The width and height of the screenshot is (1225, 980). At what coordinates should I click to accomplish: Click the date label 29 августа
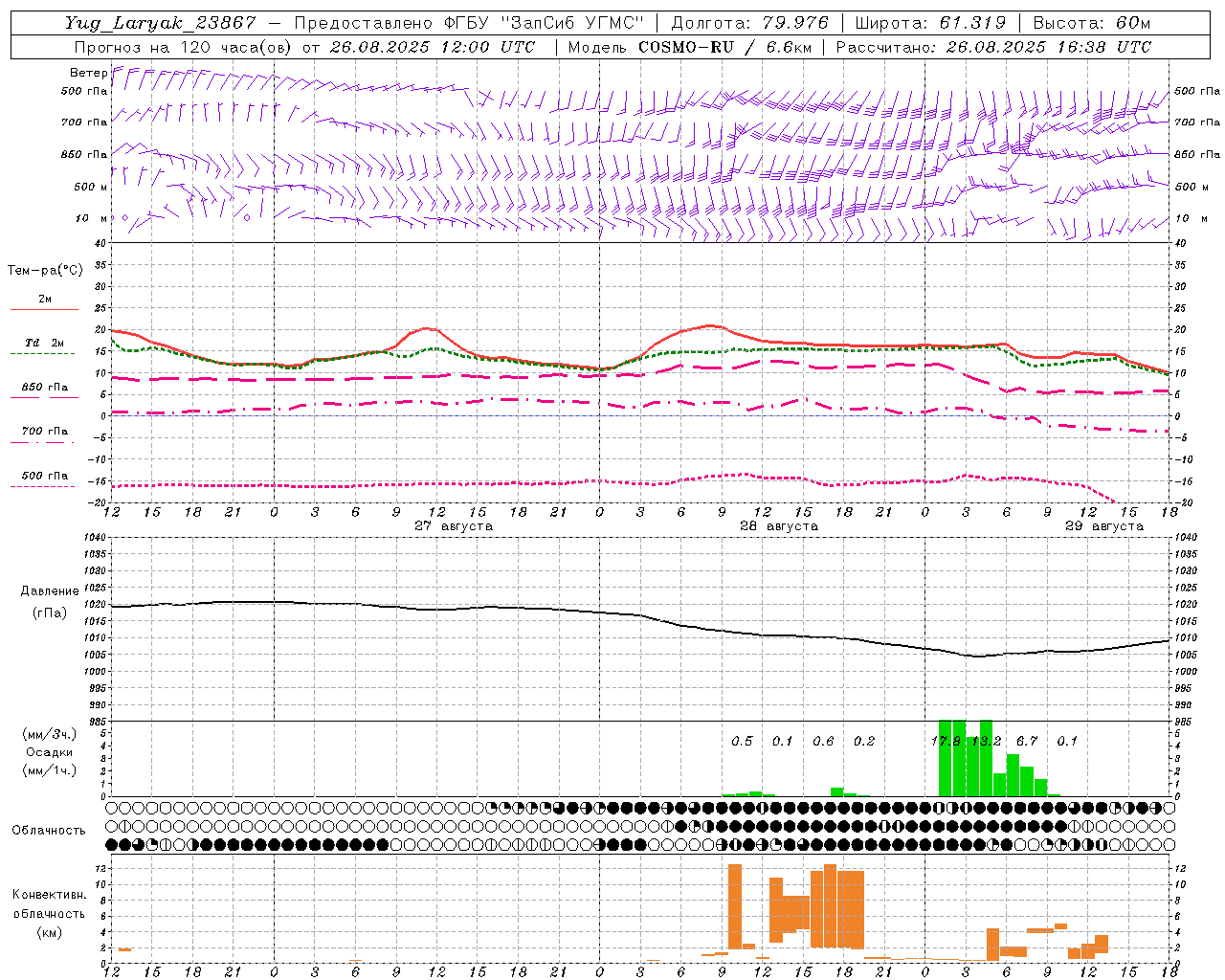[1104, 526]
